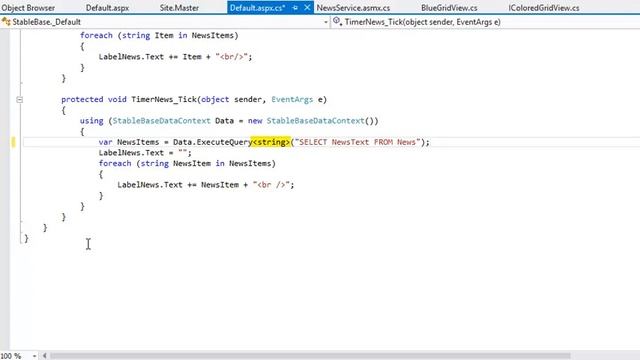Pin the Default.aspx.cs tab
640x360 pixels.
pyautogui.click(x=295, y=8)
